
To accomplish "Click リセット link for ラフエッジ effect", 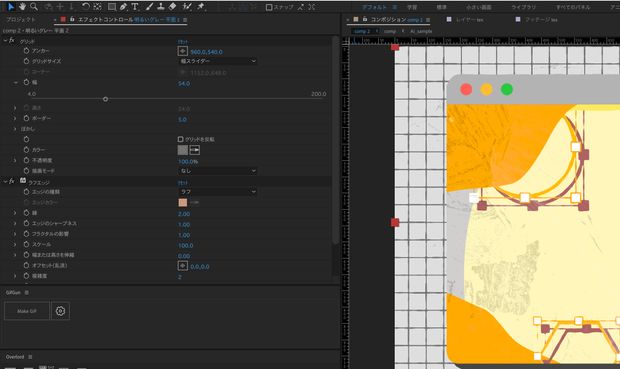I will (x=183, y=183).
